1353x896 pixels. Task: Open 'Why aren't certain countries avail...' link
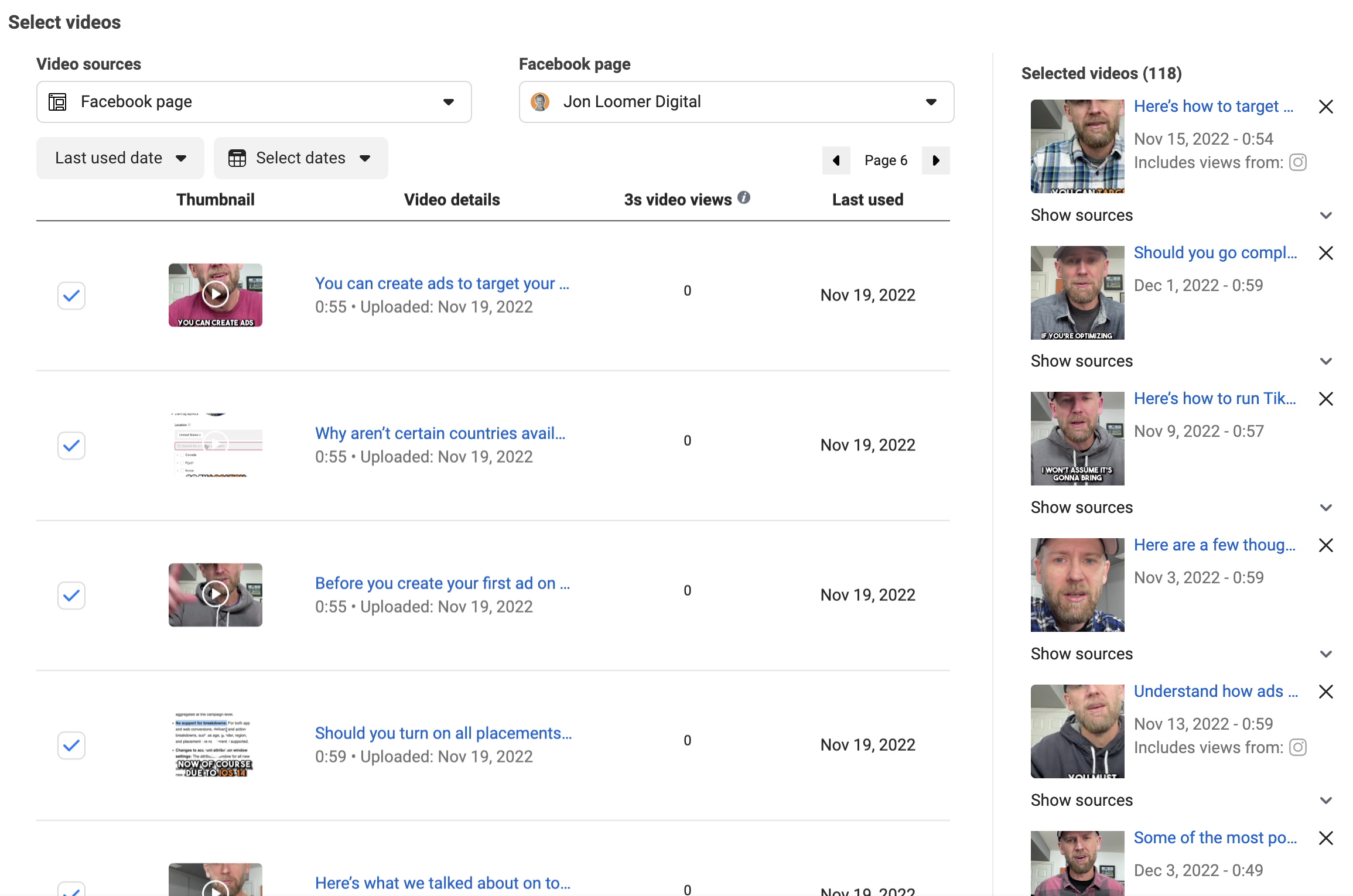(440, 433)
